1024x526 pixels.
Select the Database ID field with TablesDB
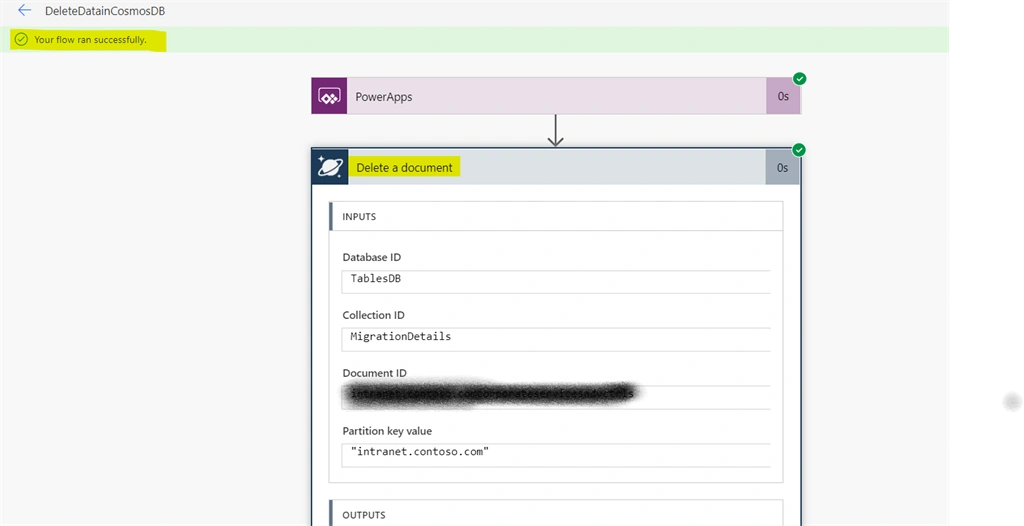pyautogui.click(x=556, y=282)
